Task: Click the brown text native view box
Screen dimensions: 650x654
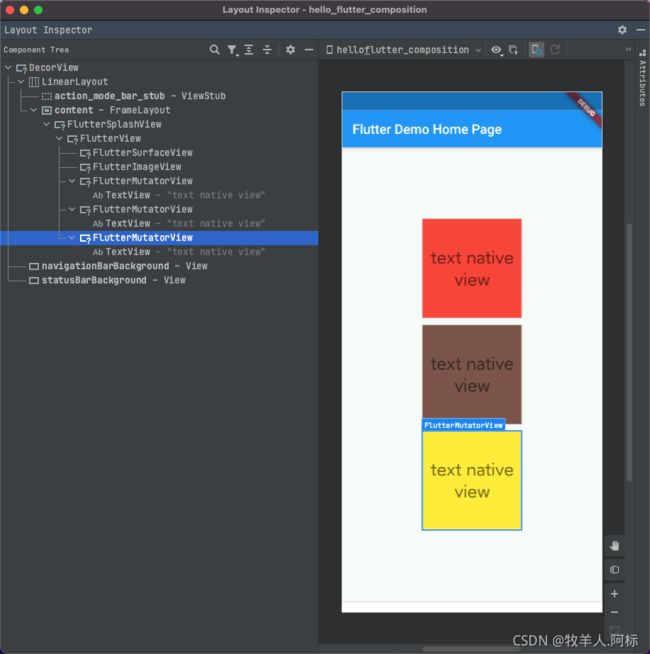Action: pos(471,374)
